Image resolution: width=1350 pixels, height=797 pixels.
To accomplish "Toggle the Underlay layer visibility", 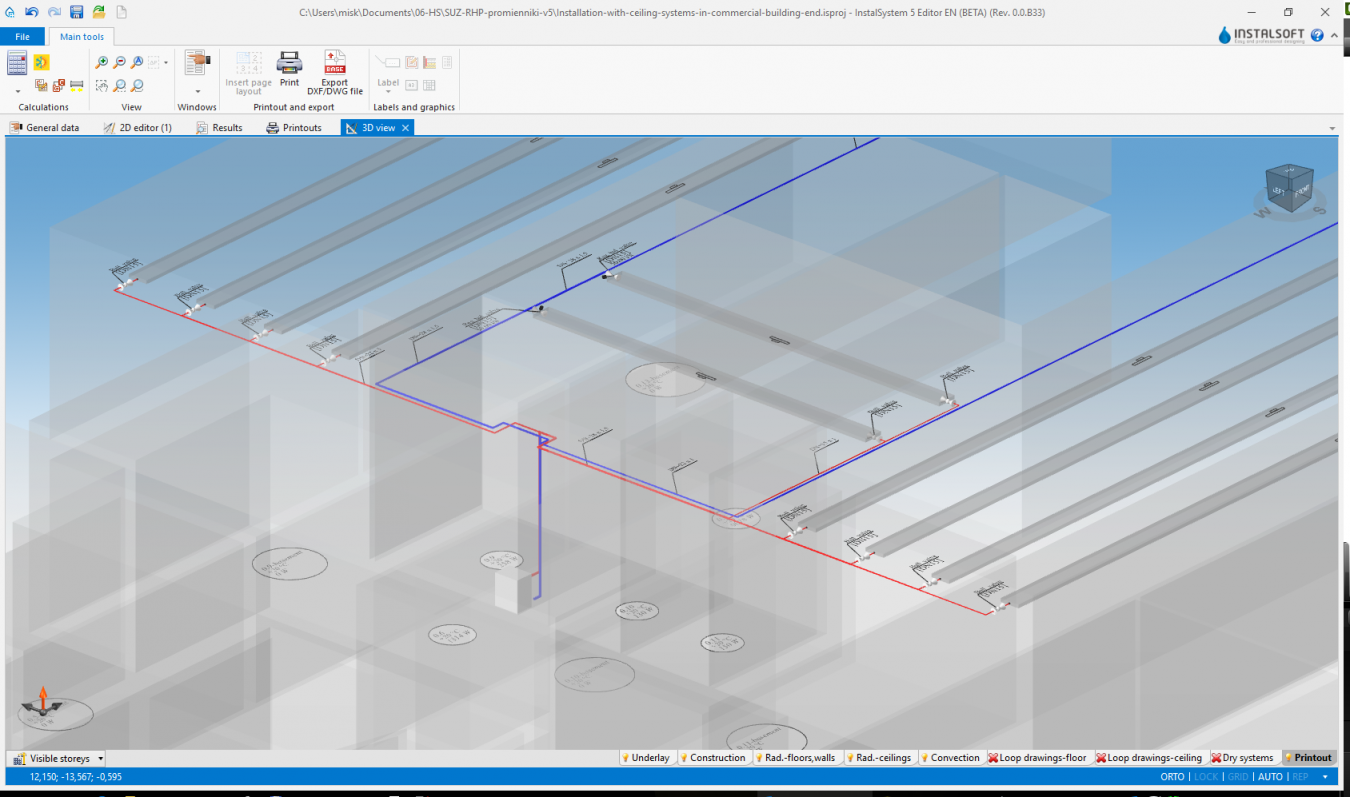I will click(646, 757).
